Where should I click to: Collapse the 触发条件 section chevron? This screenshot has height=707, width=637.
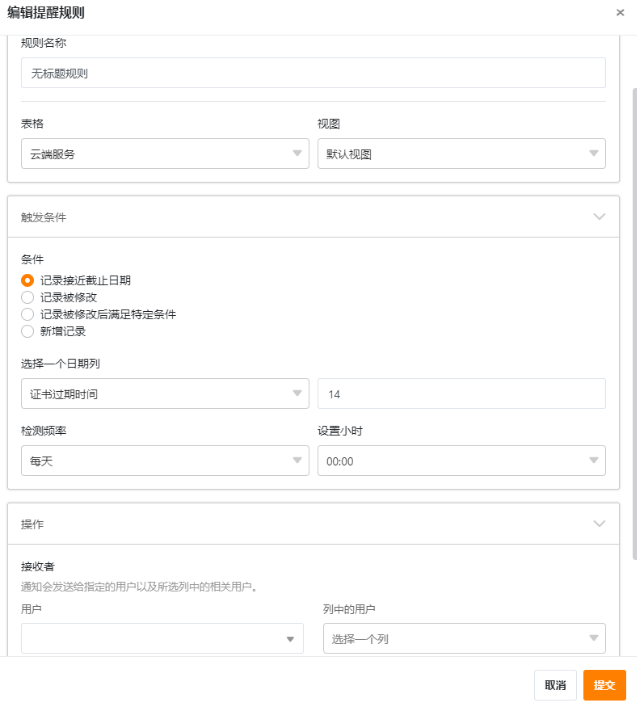tap(599, 217)
